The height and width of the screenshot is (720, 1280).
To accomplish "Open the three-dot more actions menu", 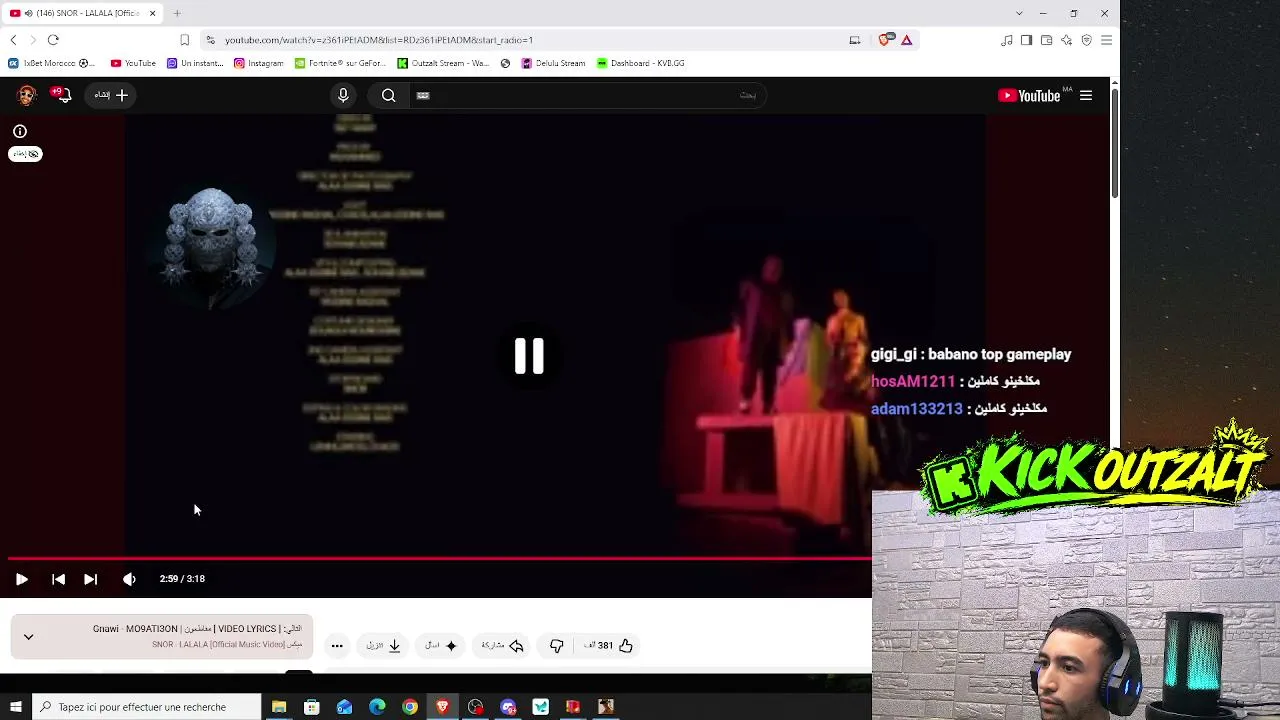I will click(x=337, y=646).
